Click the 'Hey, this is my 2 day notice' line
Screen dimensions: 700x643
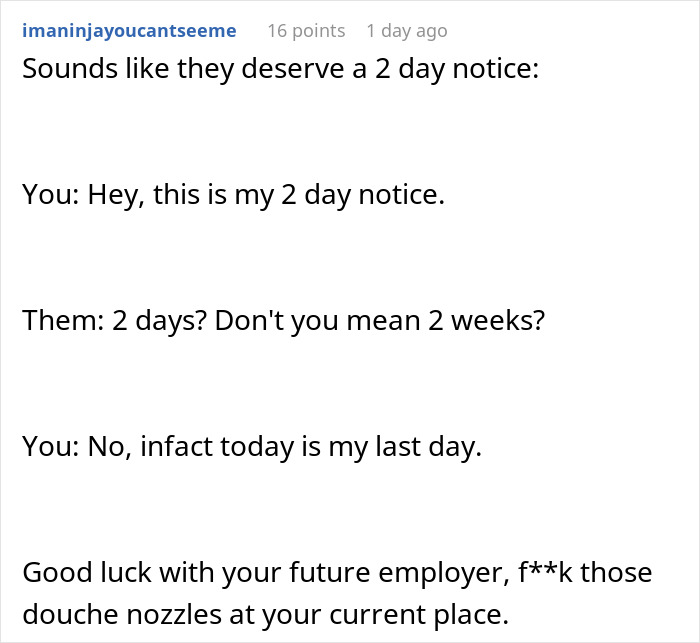coord(233,195)
